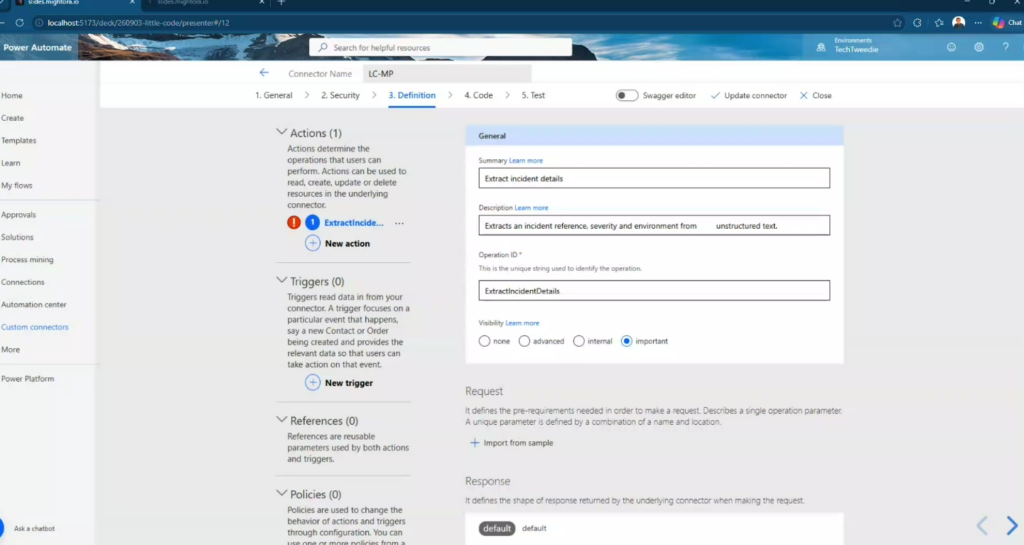Toggle the Swagger editor switch

tap(627, 95)
